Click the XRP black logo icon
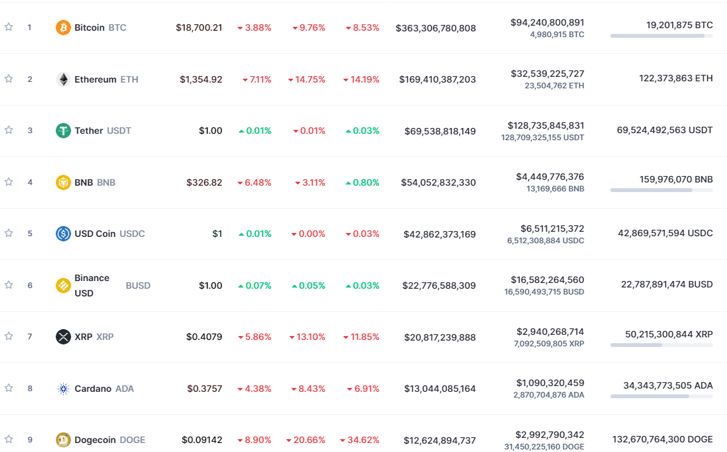Viewport: 727px width, 452px height. 63,337
